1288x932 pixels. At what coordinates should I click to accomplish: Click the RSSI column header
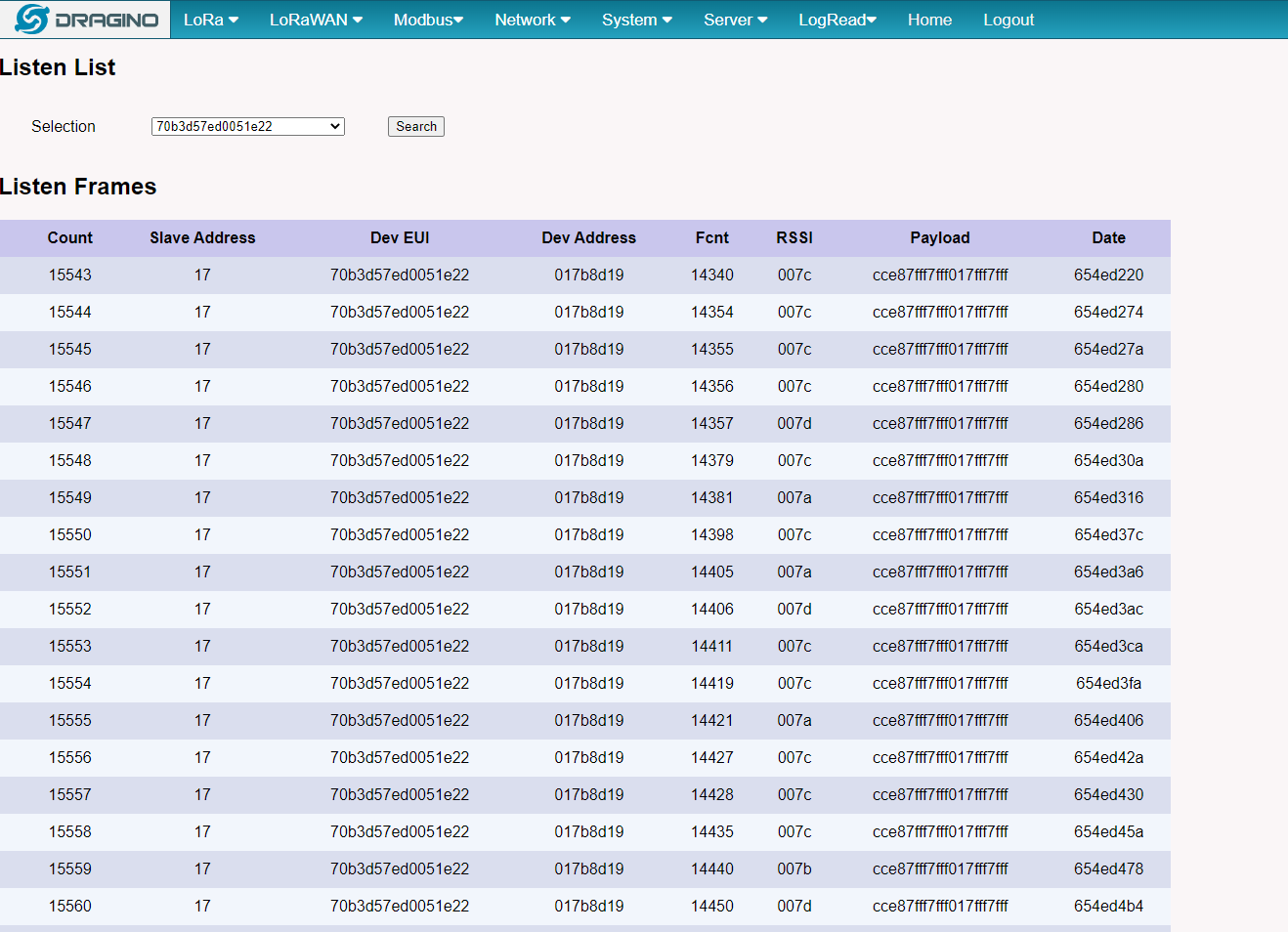794,237
